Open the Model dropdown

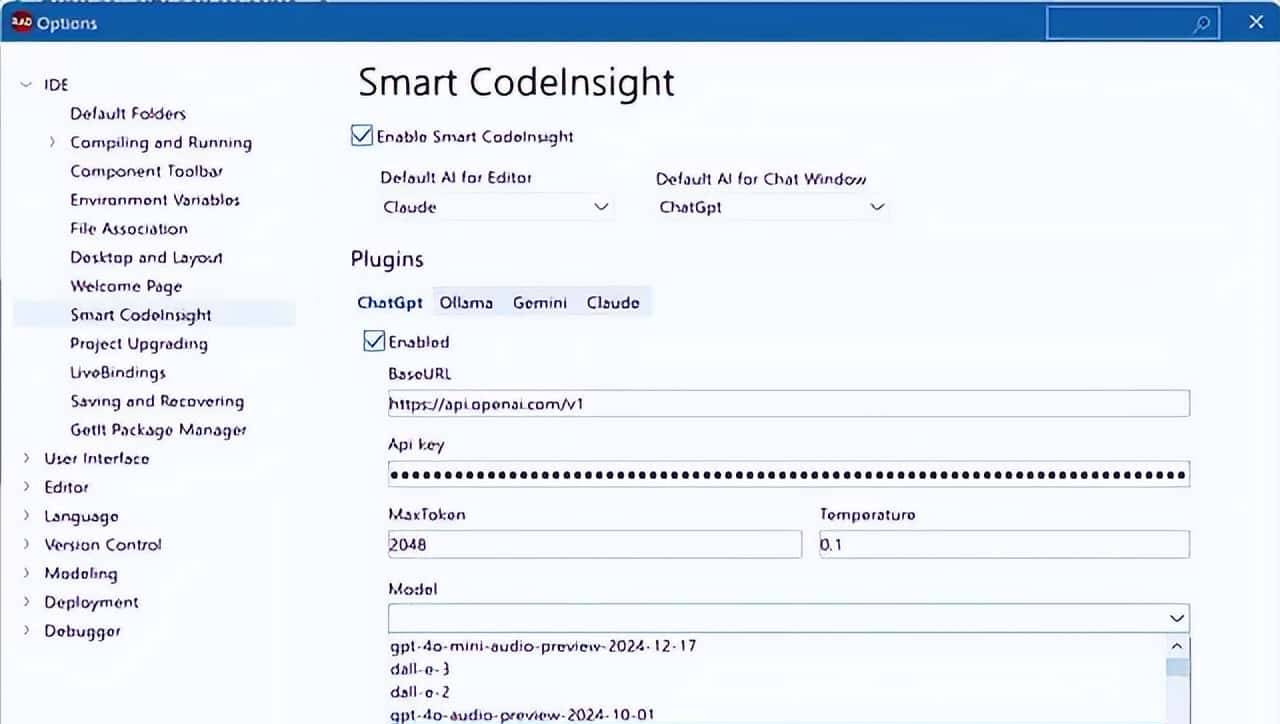pos(1176,618)
